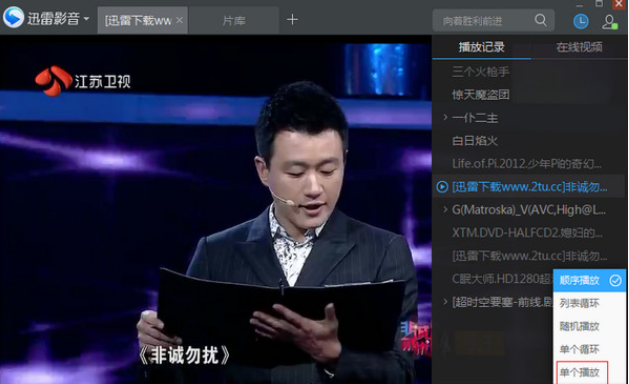Image resolution: width=629 pixels, height=384 pixels.
Task: Click the magnifier search icon
Action: point(541,20)
